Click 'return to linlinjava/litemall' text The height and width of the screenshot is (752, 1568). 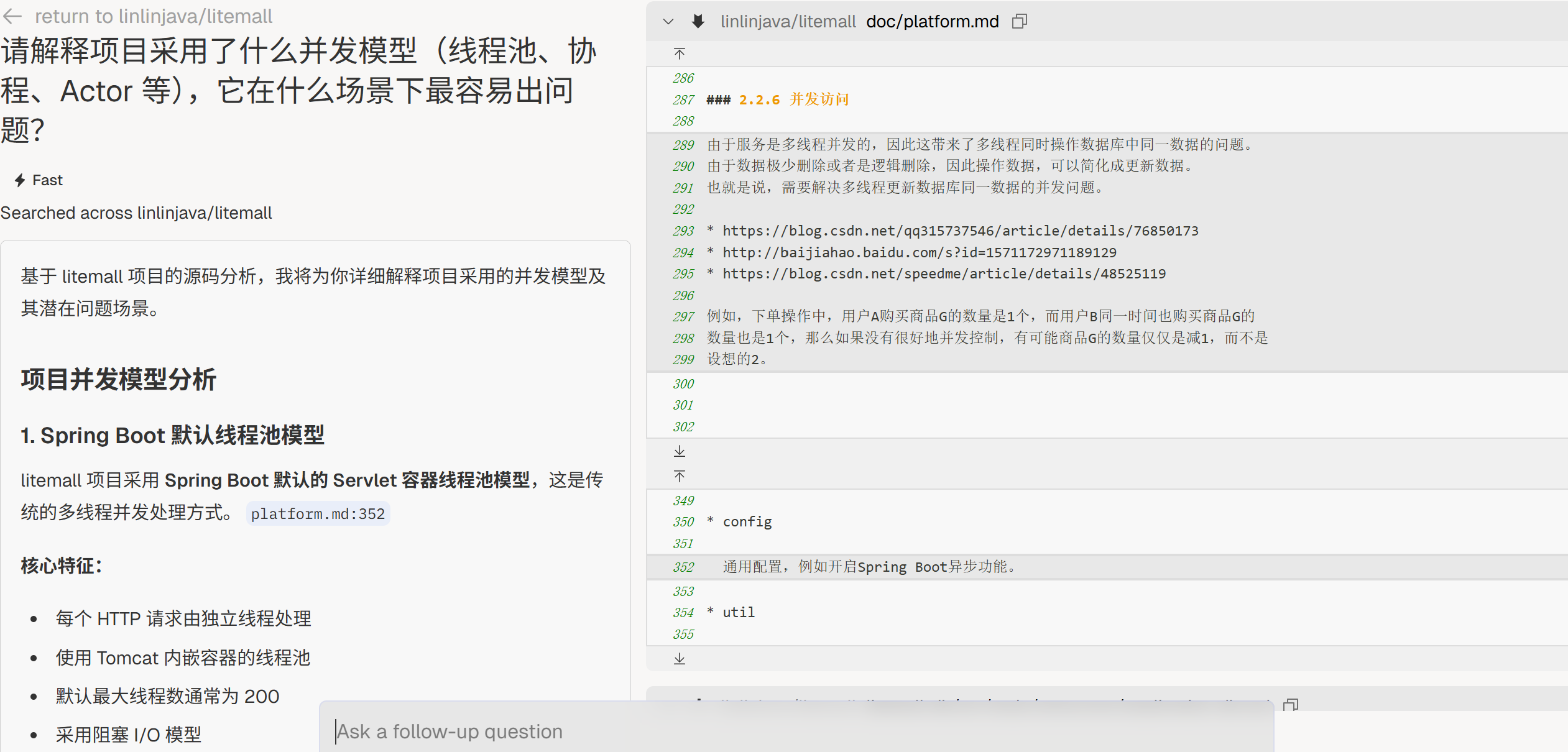coord(153,16)
